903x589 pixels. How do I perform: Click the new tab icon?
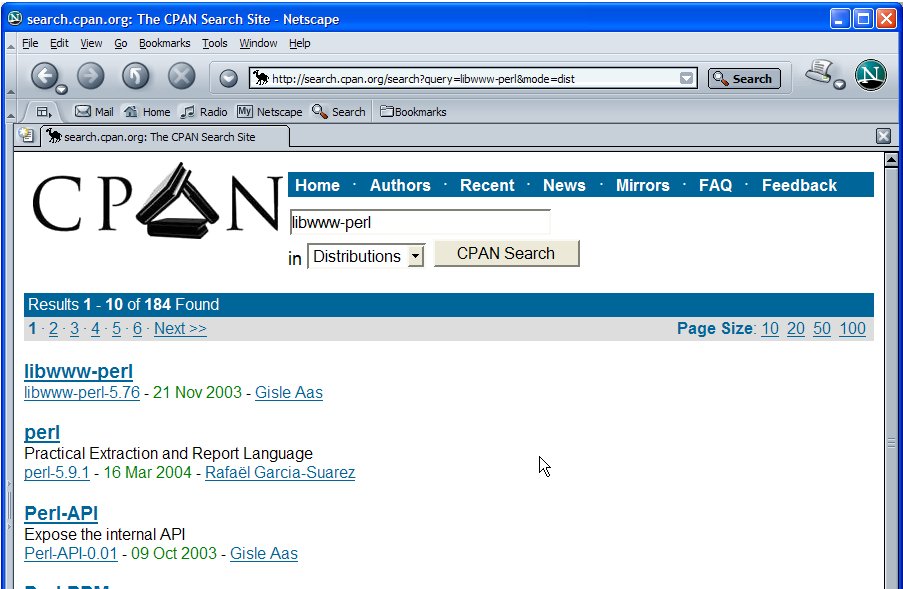[x=26, y=135]
